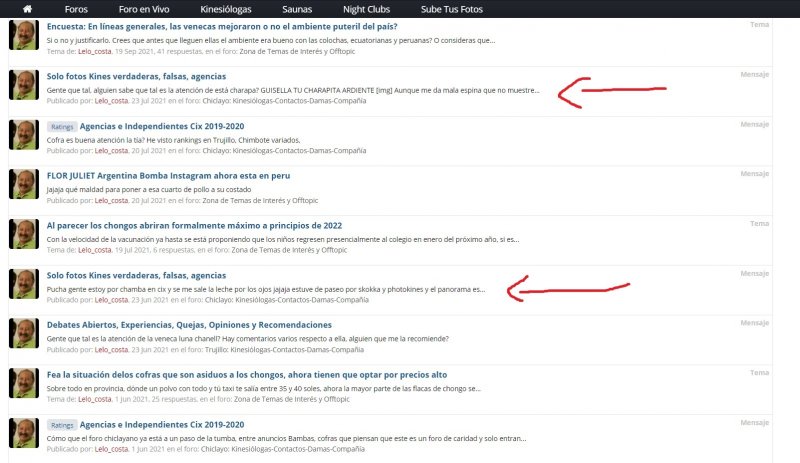Select the Ratings tag dated 20 Jul 2021
800x463 pixels.
click(x=61, y=126)
